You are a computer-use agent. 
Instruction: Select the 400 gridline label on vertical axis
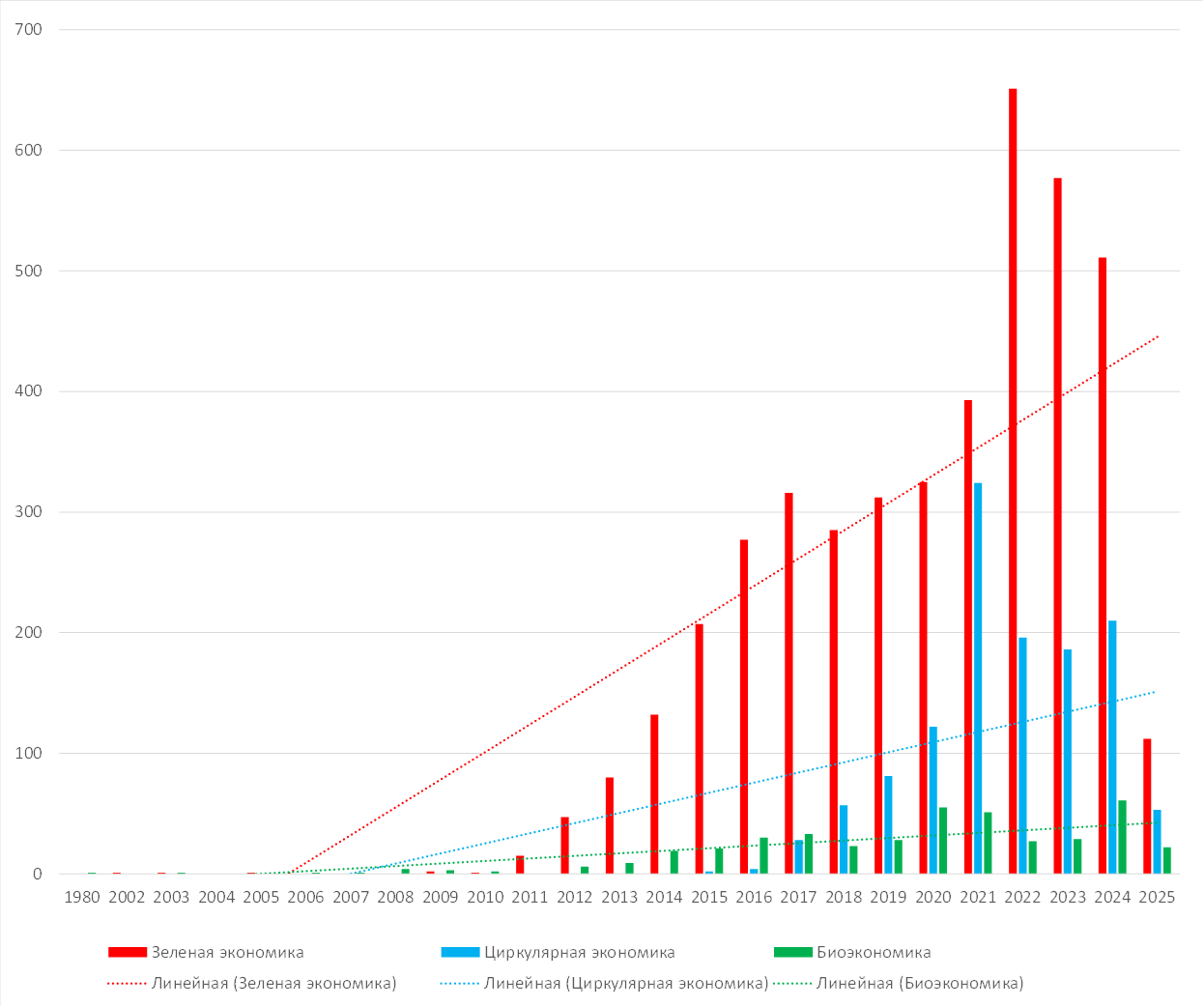(x=29, y=391)
